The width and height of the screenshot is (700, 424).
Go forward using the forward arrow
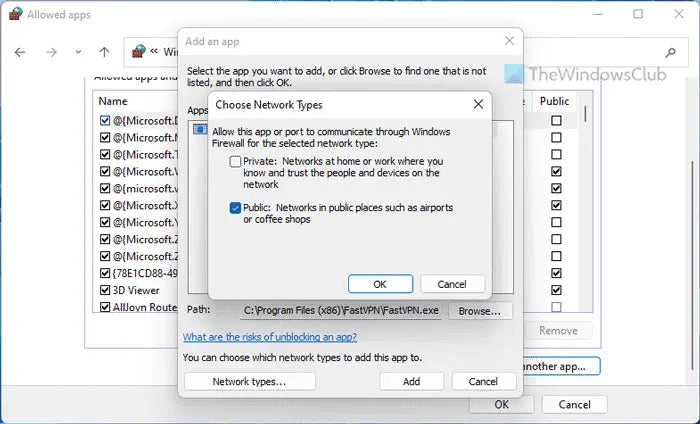pos(51,53)
